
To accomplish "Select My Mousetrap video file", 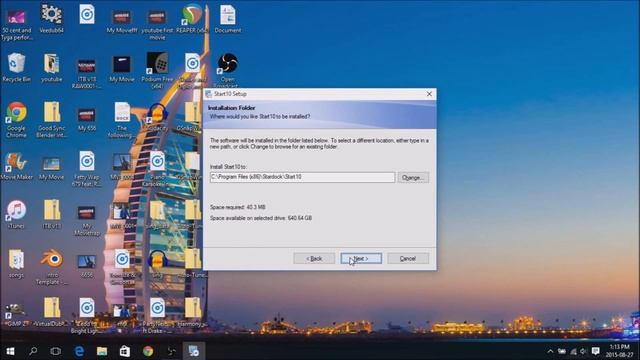I will [87, 220].
